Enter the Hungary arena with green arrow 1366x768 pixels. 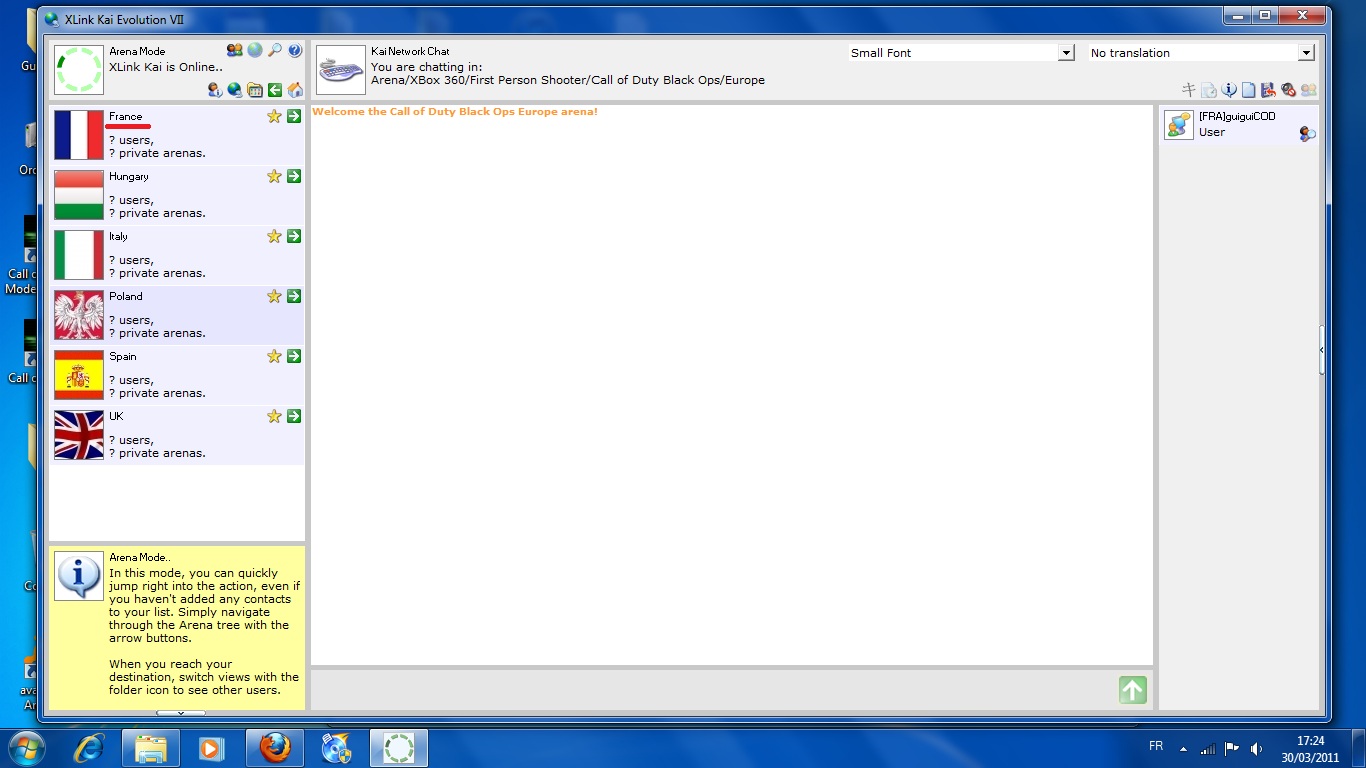click(294, 176)
